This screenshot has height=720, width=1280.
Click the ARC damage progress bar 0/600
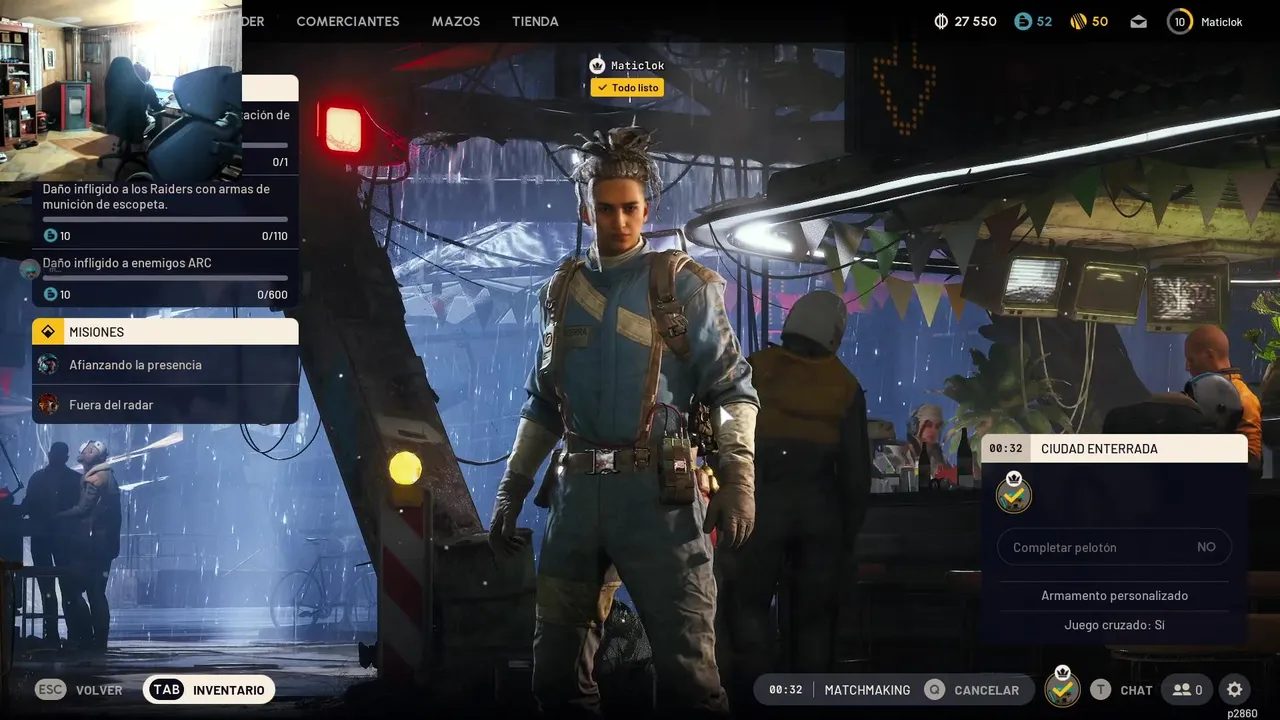pyautogui.click(x=165, y=278)
